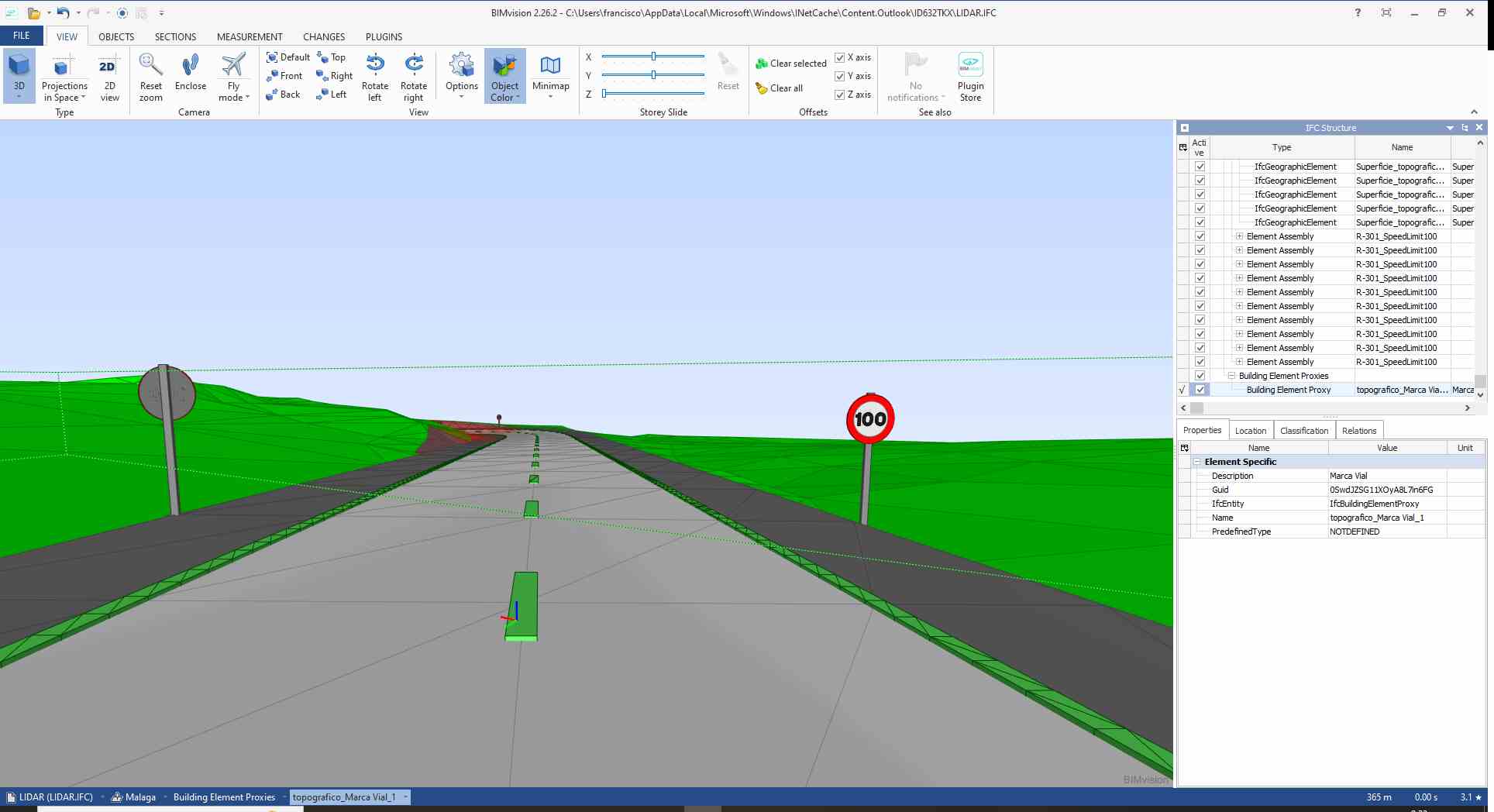Click the Object Color icon
This screenshot has height=812, width=1494.
504,66
